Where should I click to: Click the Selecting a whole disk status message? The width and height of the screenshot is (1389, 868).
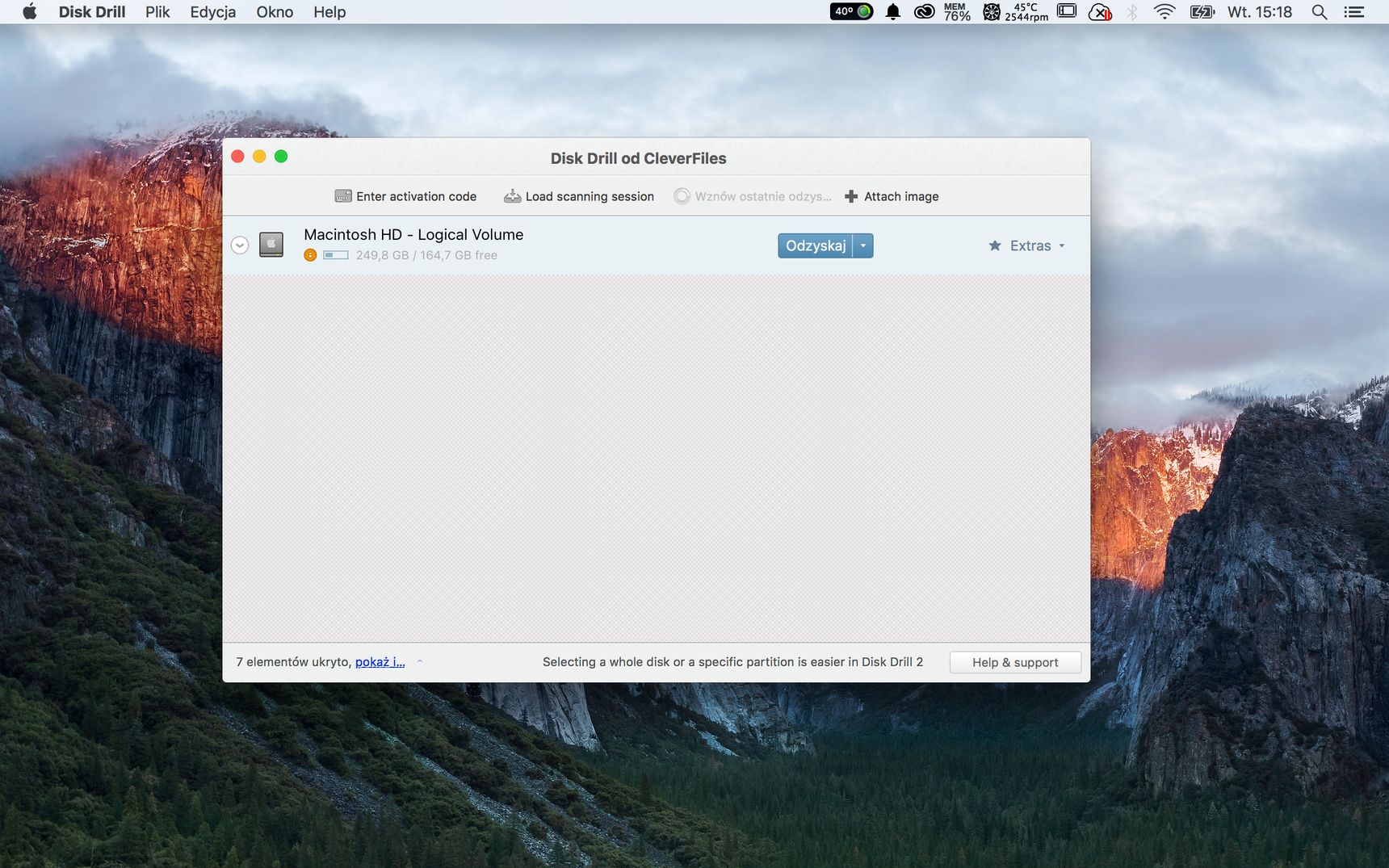[732, 661]
